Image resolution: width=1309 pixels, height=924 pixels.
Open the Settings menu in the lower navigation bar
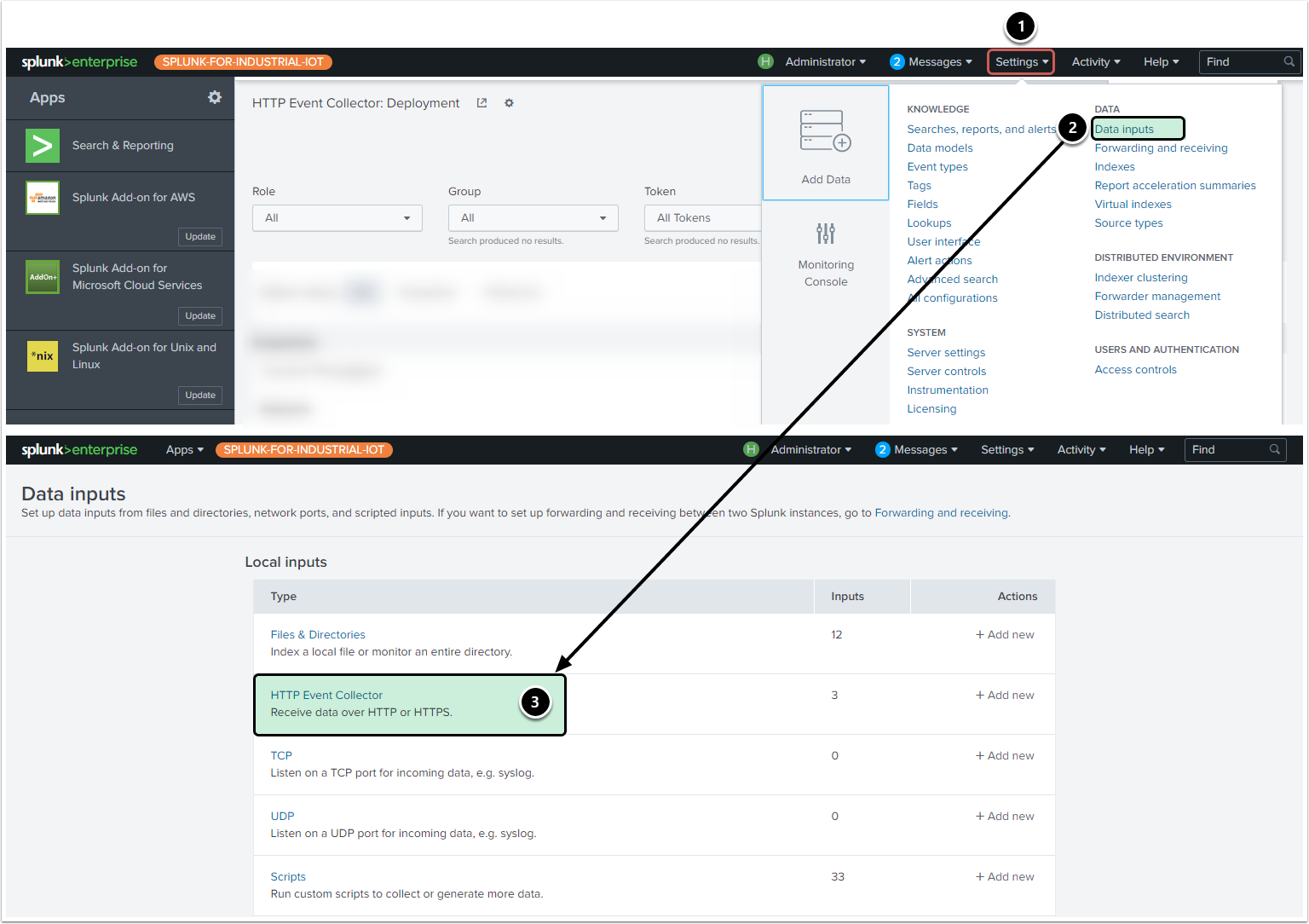(1007, 449)
